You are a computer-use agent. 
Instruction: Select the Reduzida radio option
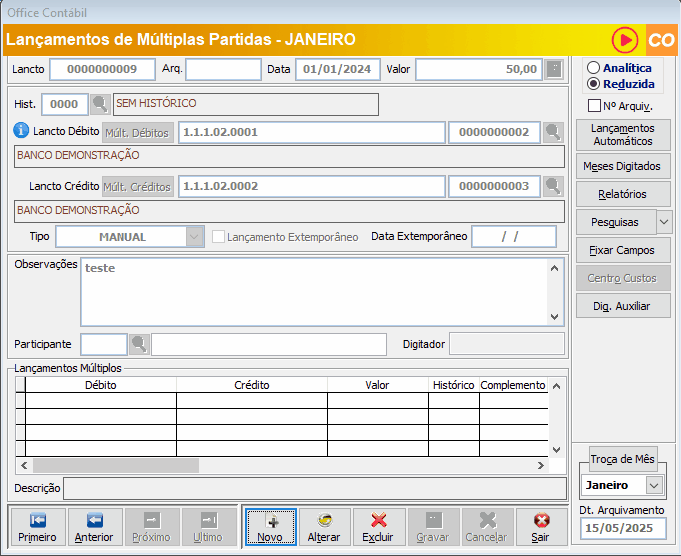(594, 84)
